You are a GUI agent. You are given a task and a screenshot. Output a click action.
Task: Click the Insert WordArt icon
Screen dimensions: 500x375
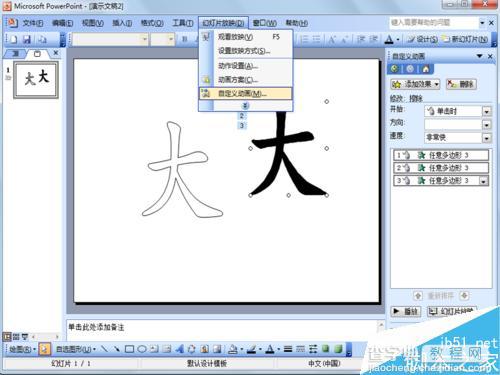pyautogui.click(x=179, y=349)
